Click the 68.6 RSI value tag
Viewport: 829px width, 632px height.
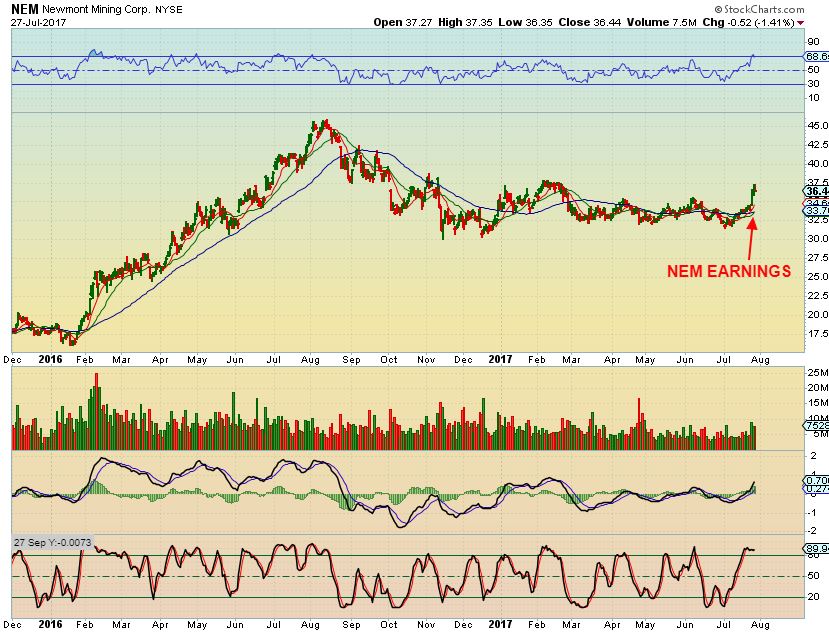point(816,56)
